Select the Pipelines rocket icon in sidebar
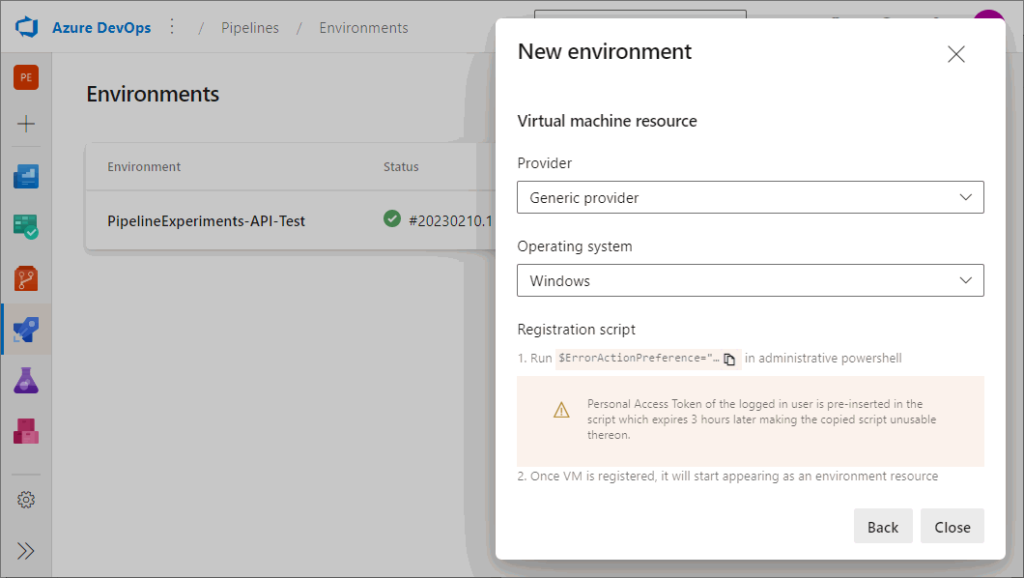This screenshot has width=1024, height=578. click(26, 330)
